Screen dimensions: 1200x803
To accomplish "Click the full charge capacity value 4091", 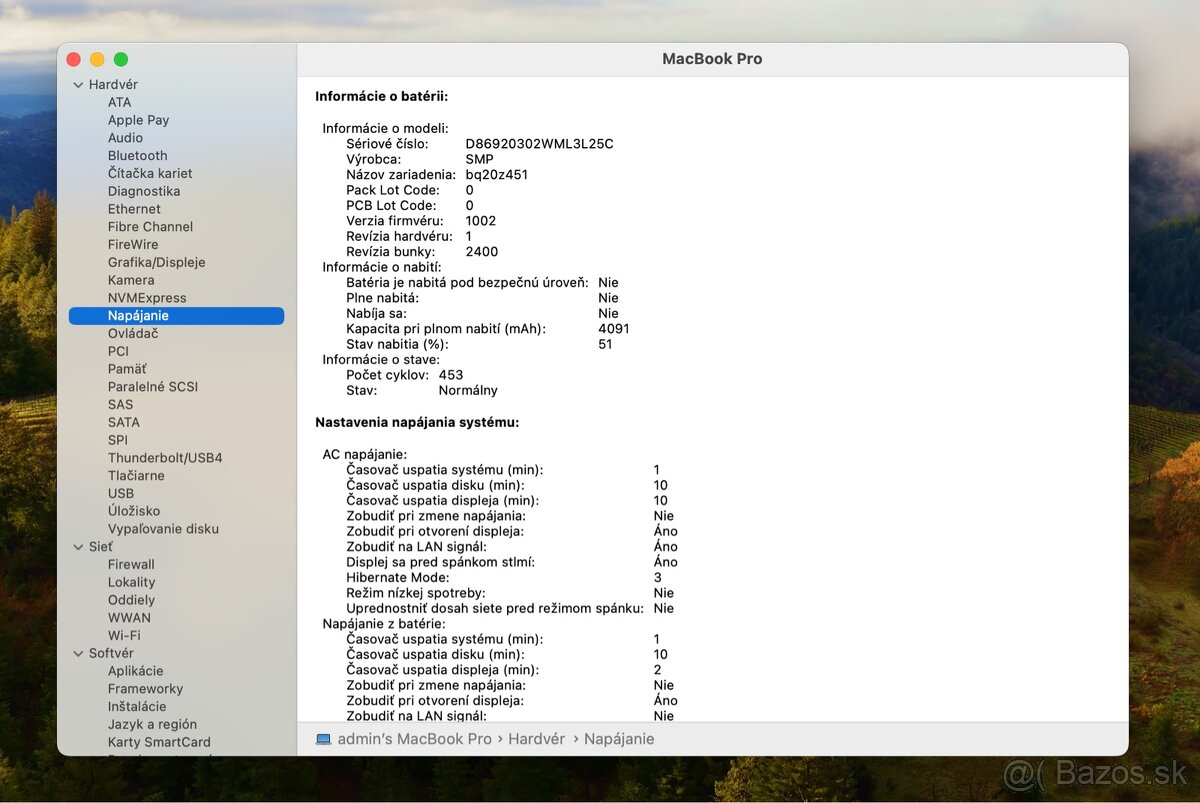I will coord(614,329).
